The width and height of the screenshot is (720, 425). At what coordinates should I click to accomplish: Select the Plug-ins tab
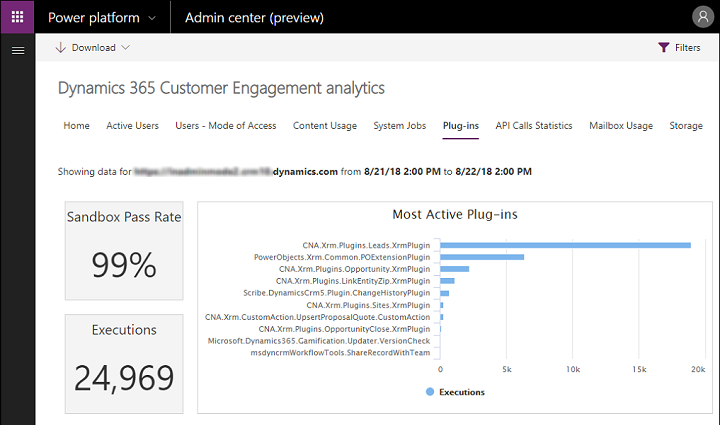tap(461, 126)
